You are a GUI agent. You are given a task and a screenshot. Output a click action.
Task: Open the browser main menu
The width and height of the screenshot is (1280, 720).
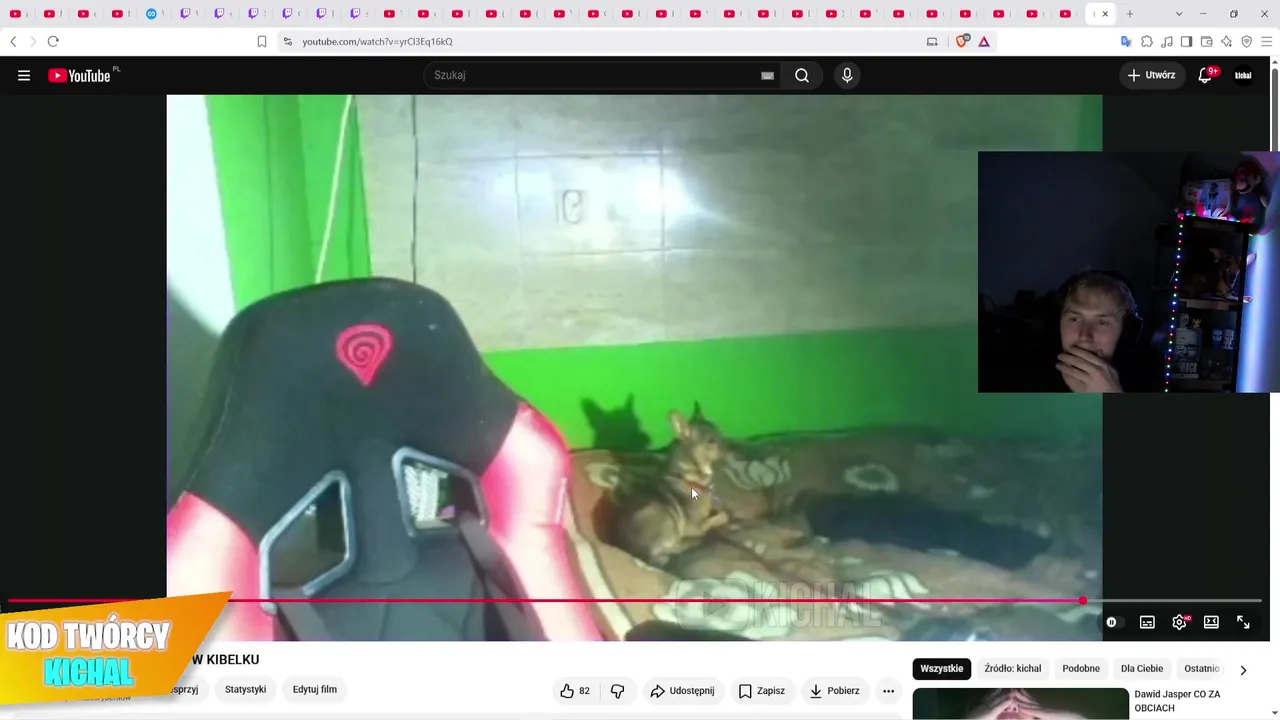tap(1266, 41)
